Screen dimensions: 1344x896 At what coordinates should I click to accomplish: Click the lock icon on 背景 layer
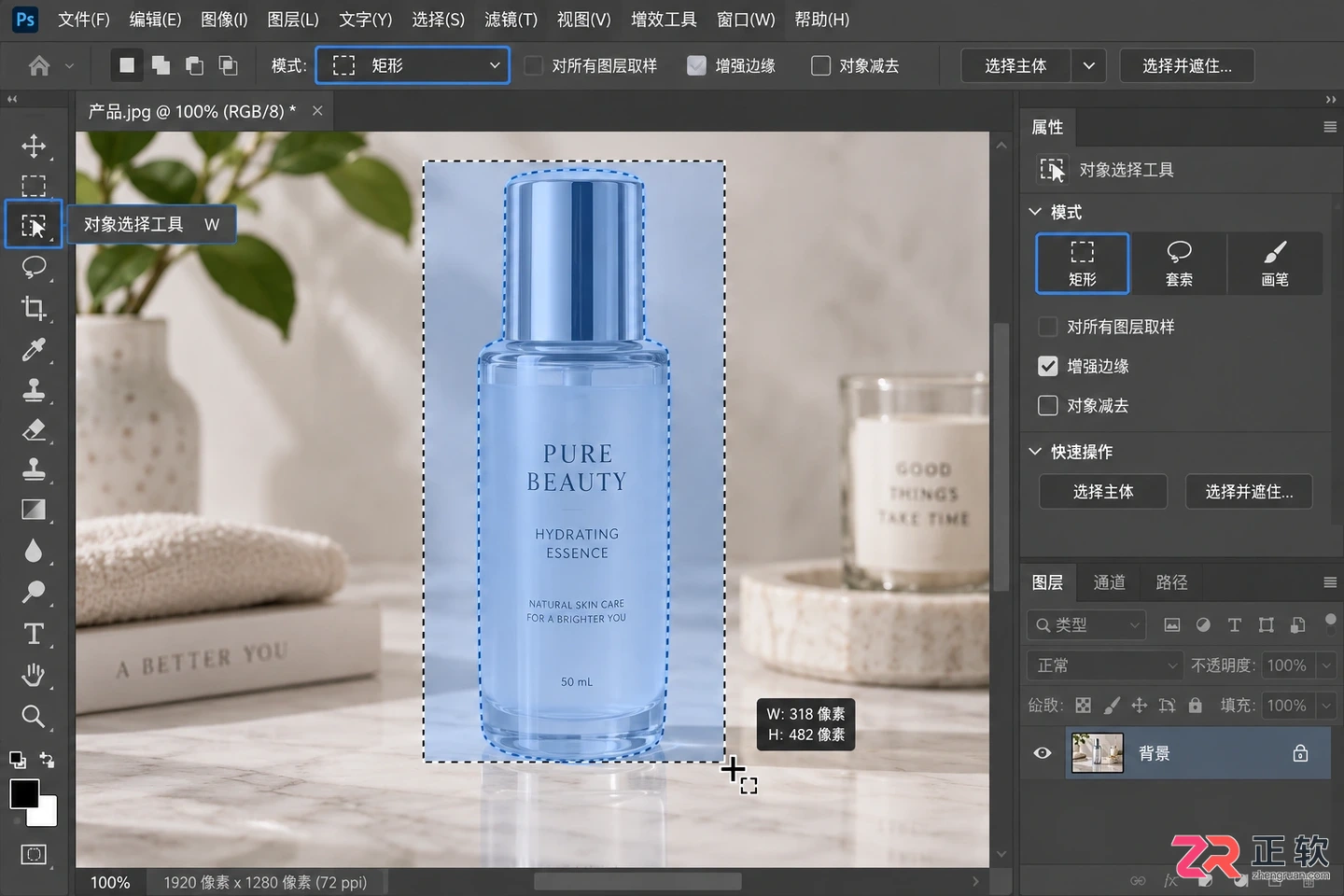1300,753
